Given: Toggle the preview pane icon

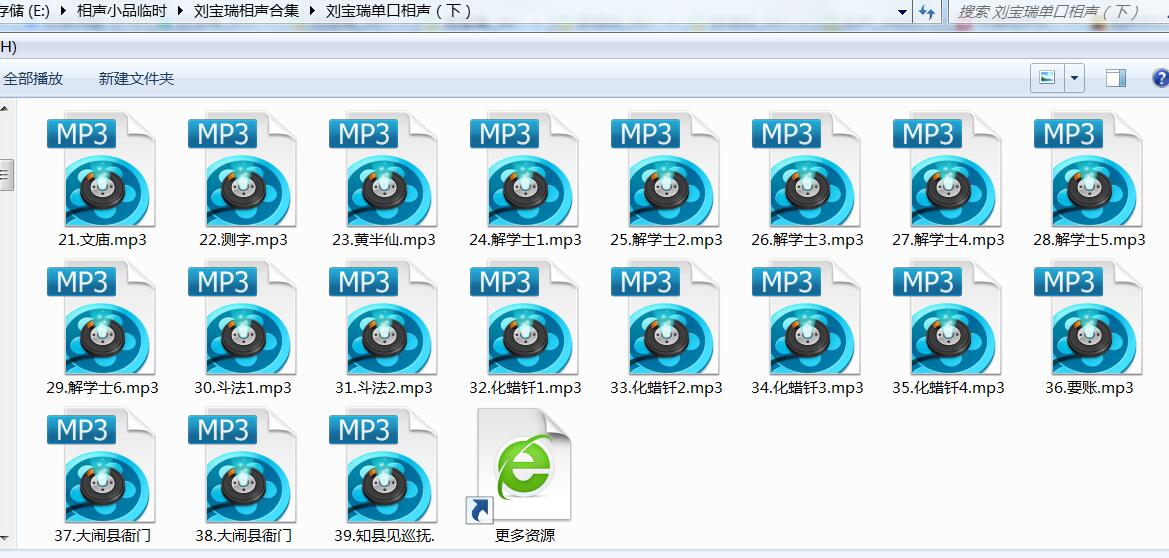Looking at the screenshot, I should (x=1115, y=78).
